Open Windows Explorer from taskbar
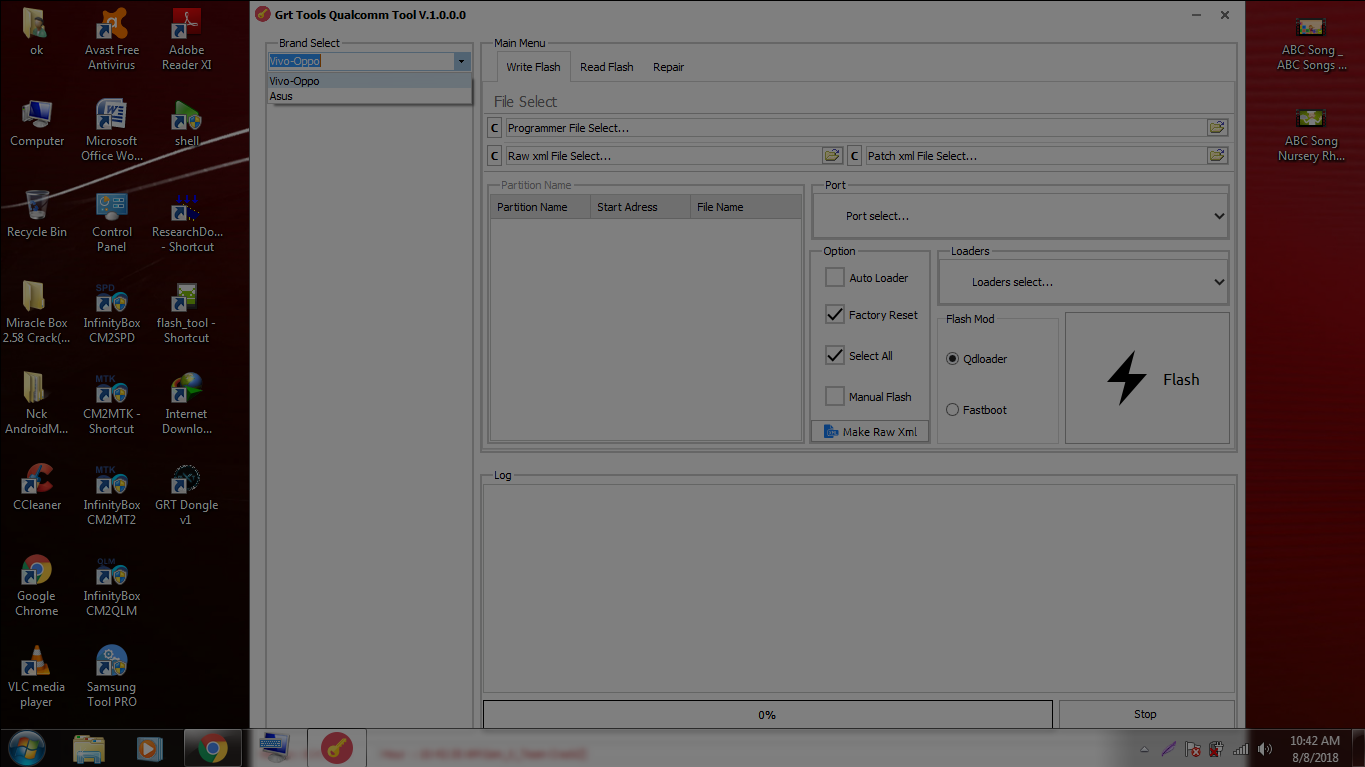The image size is (1365, 767). [x=89, y=748]
